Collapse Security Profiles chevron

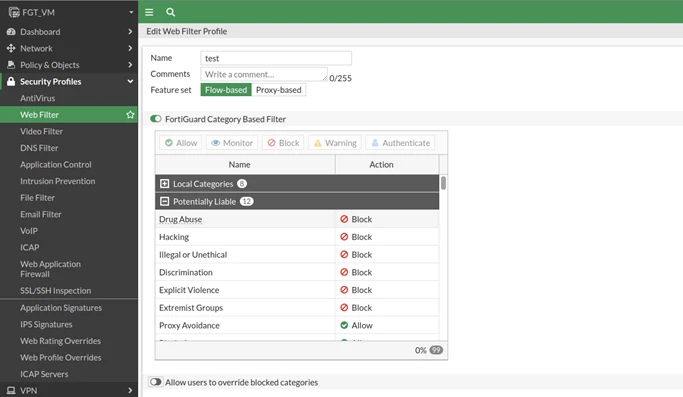(130, 81)
